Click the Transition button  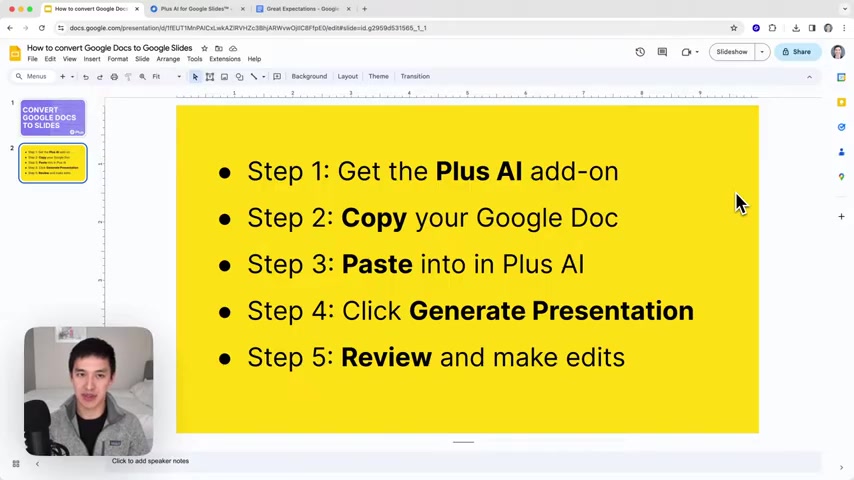tap(415, 77)
